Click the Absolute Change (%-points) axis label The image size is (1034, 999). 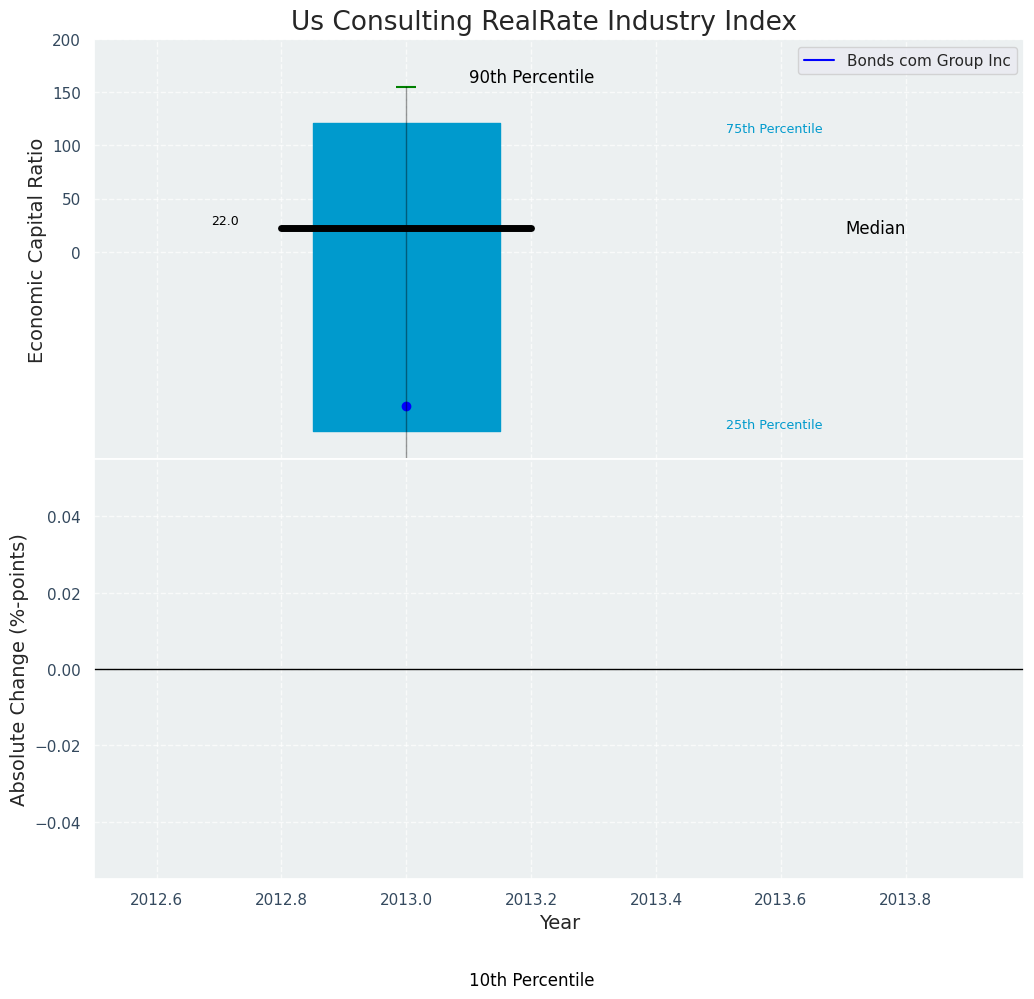[19, 669]
